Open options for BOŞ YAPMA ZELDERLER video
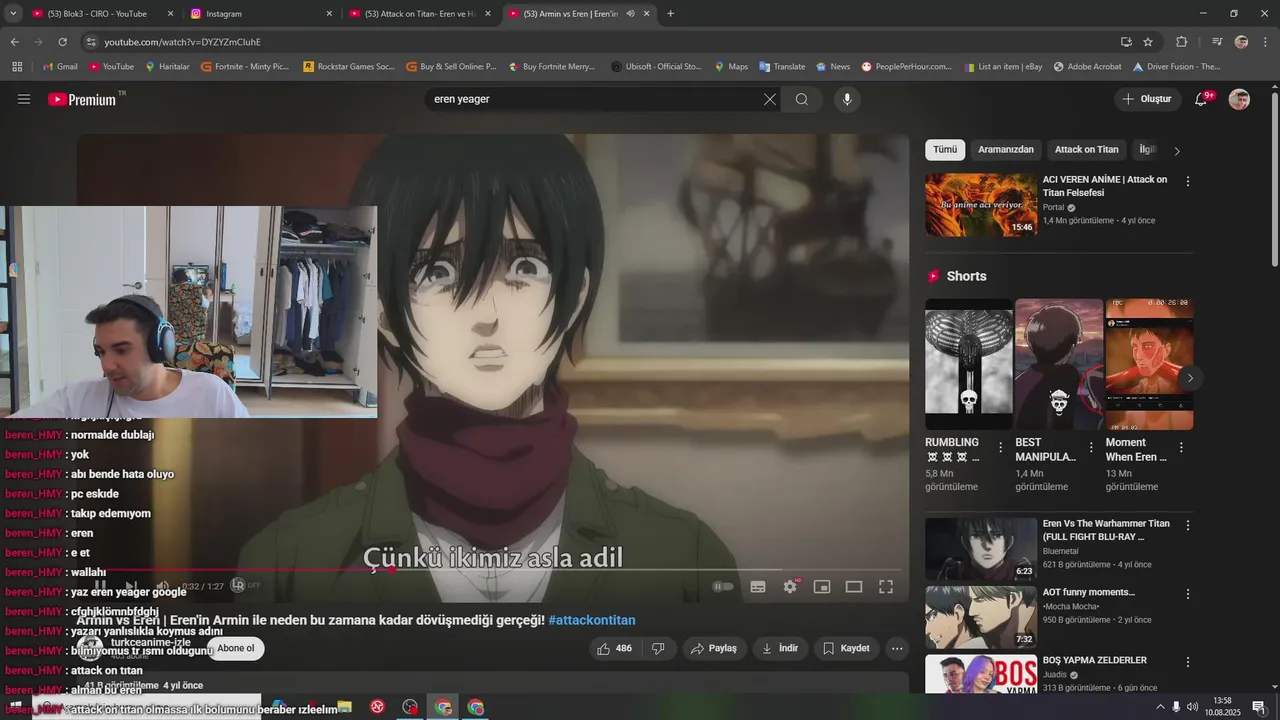 (x=1188, y=662)
